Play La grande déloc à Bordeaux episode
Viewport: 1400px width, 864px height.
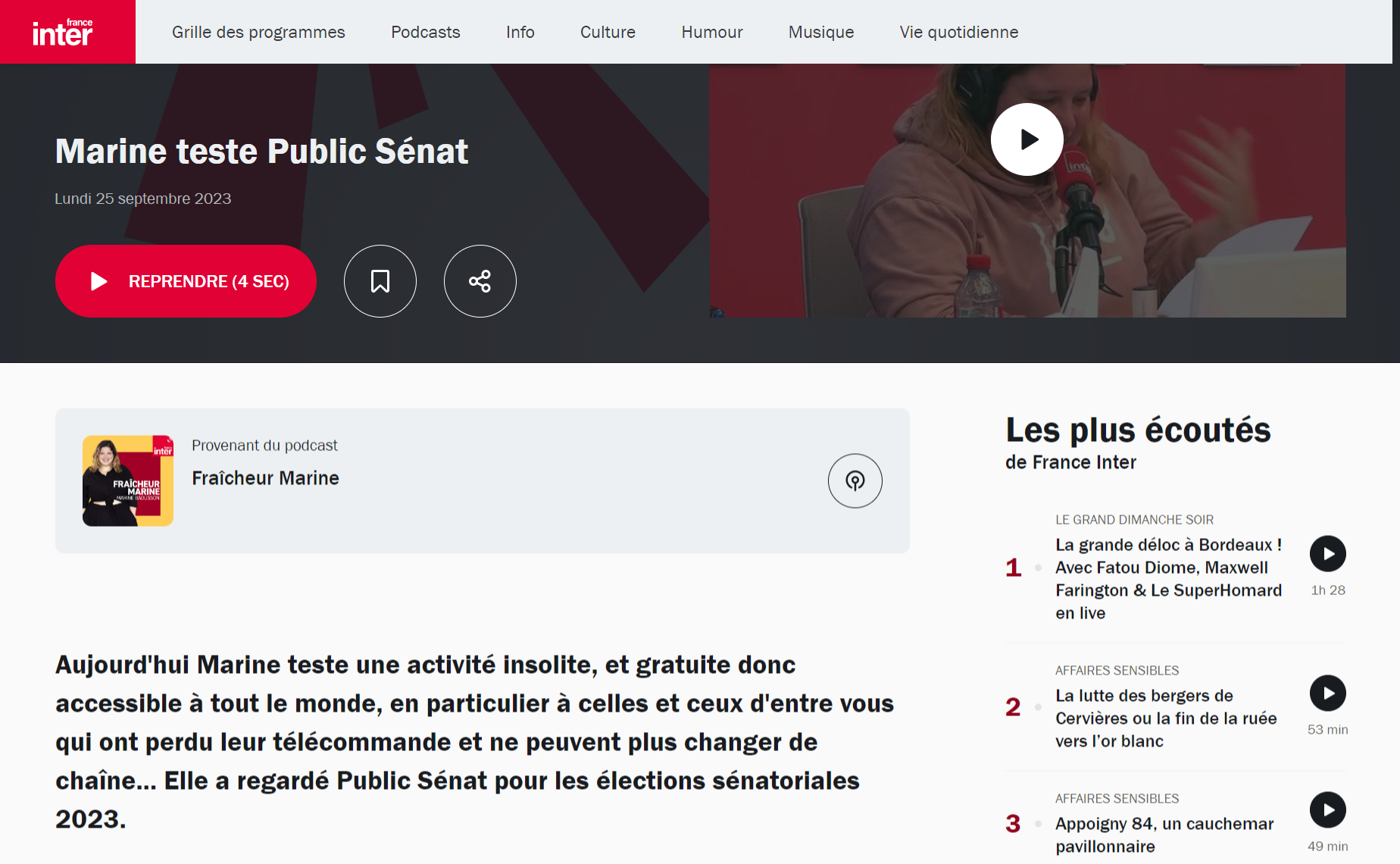pos(1328,554)
